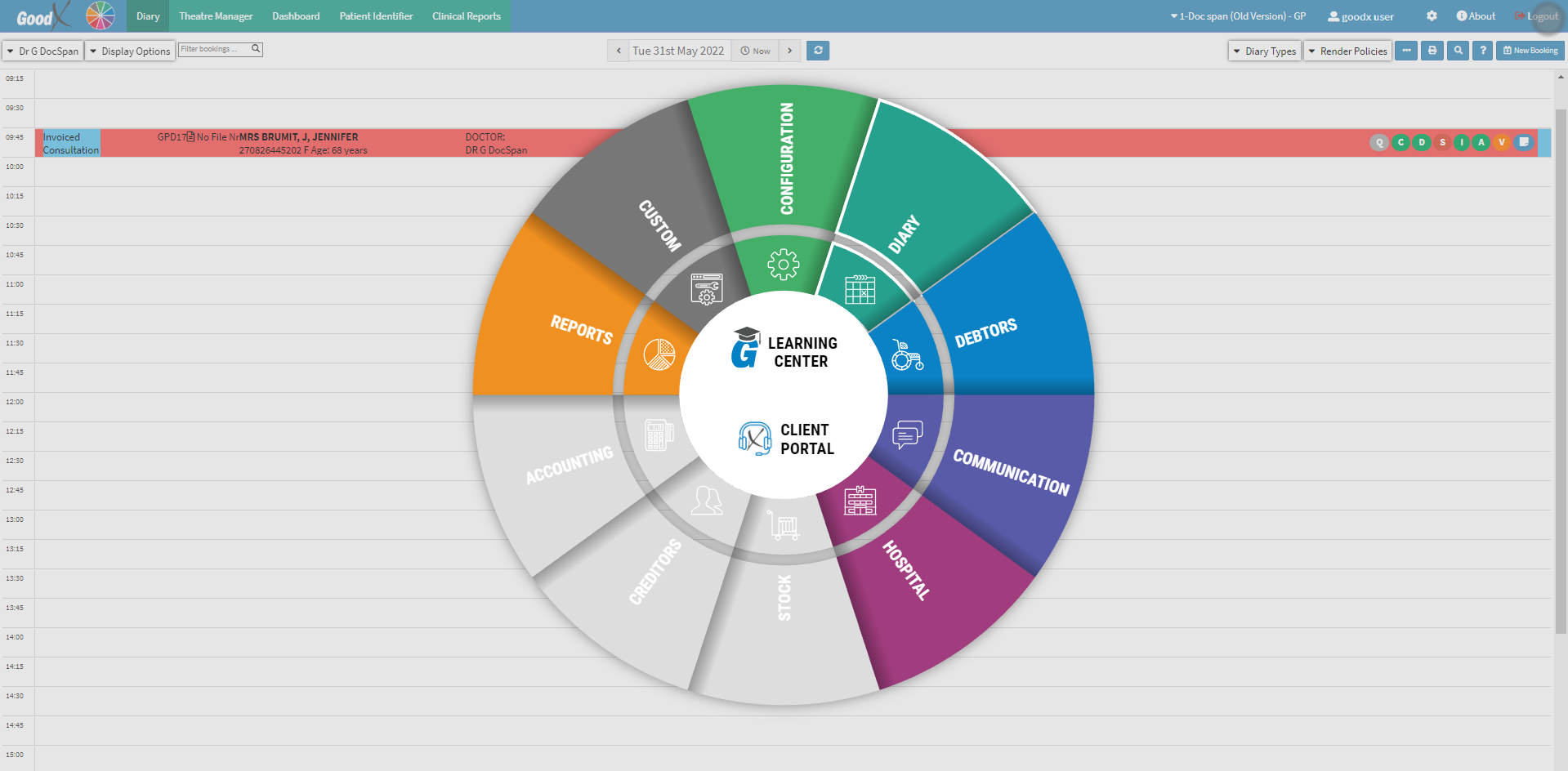Open the Hospital building icon on the wheel
Image resolution: width=1568 pixels, height=771 pixels.
[x=860, y=500]
